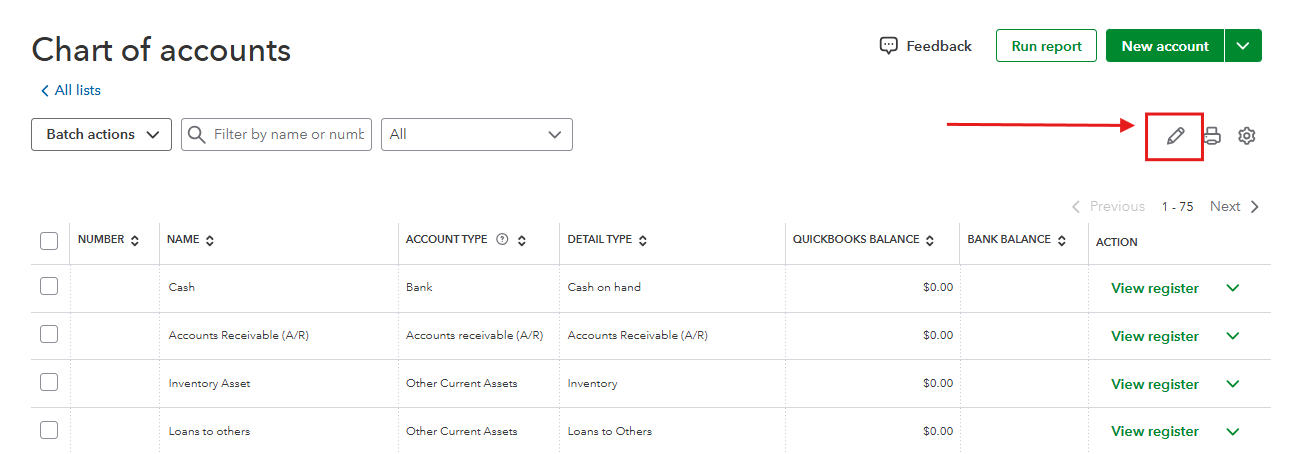Click the pencil edit icon
This screenshot has height=454, width=1296.
point(1175,136)
